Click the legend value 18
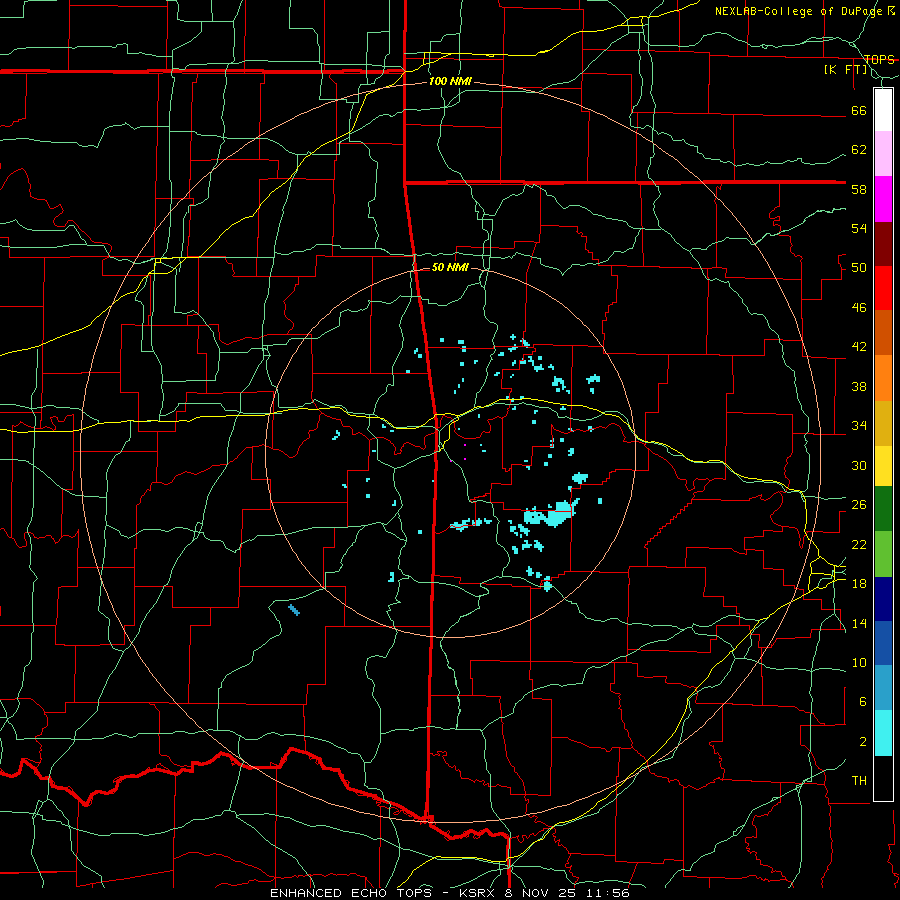The width and height of the screenshot is (900, 900). pos(859,584)
